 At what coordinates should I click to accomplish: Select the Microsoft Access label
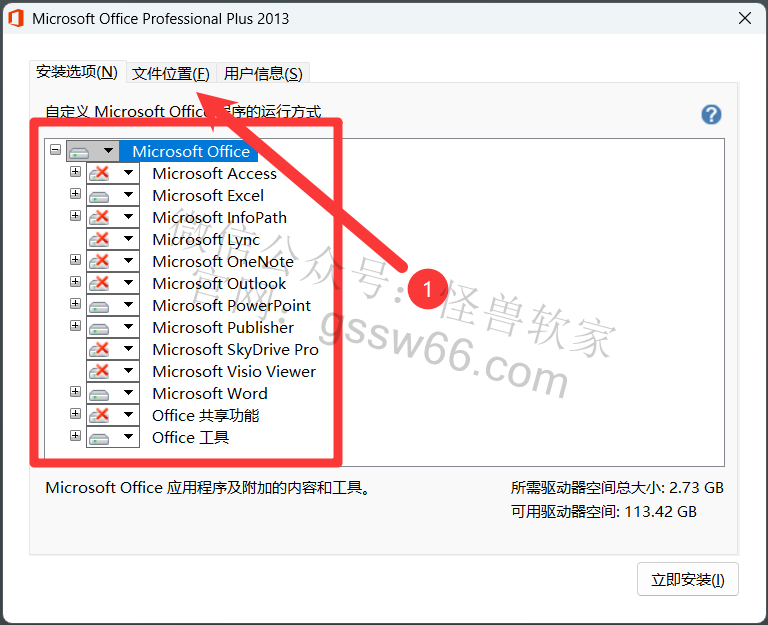[215, 173]
